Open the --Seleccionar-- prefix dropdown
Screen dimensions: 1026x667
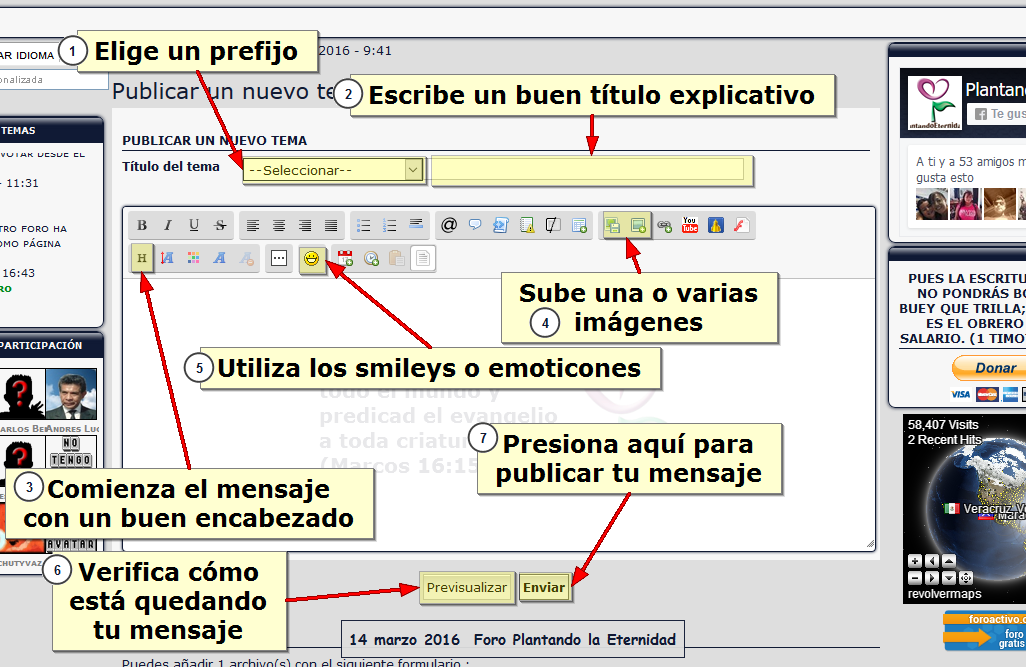pos(333,170)
